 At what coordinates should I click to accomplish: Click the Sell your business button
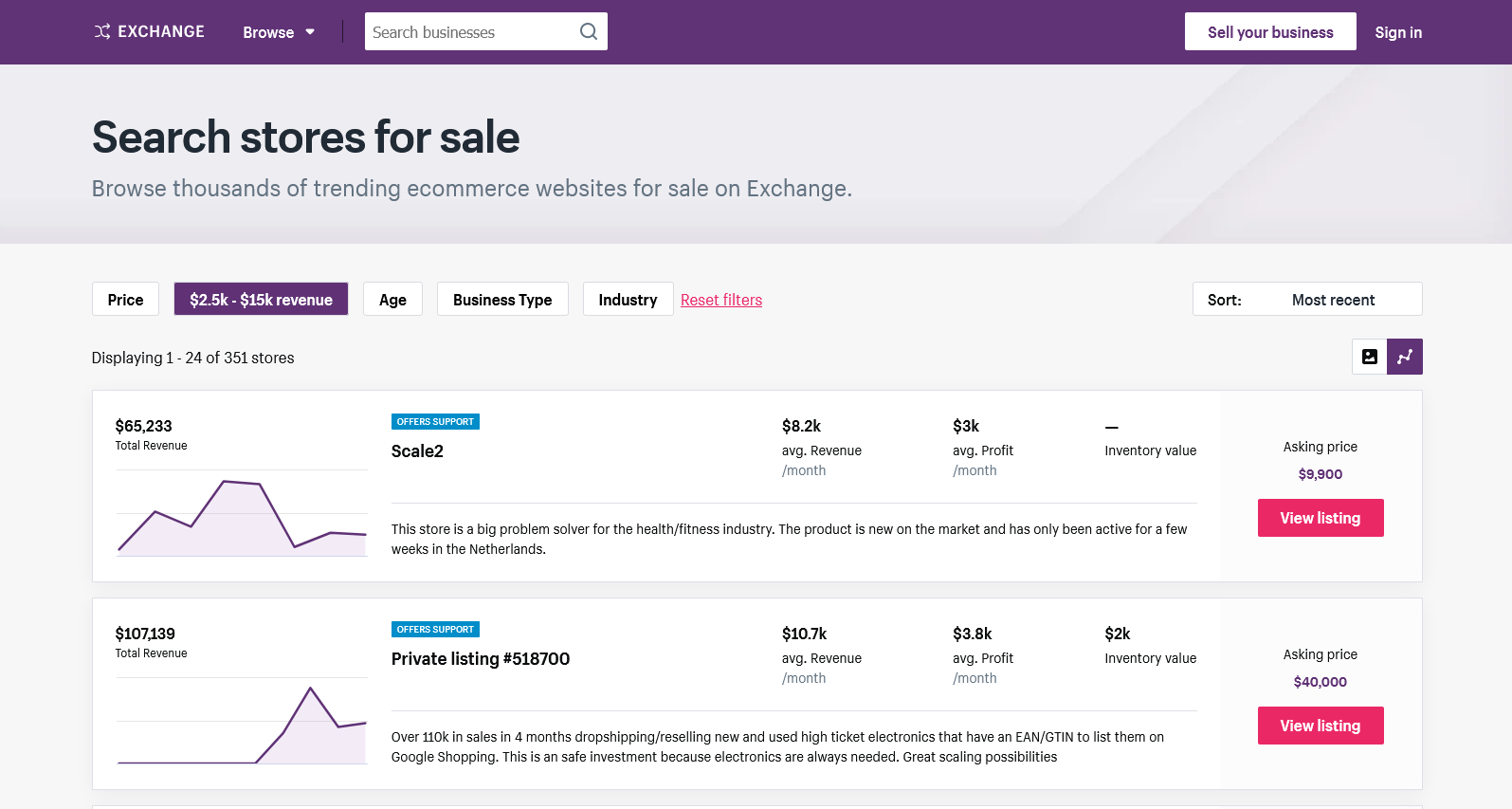pos(1270,32)
